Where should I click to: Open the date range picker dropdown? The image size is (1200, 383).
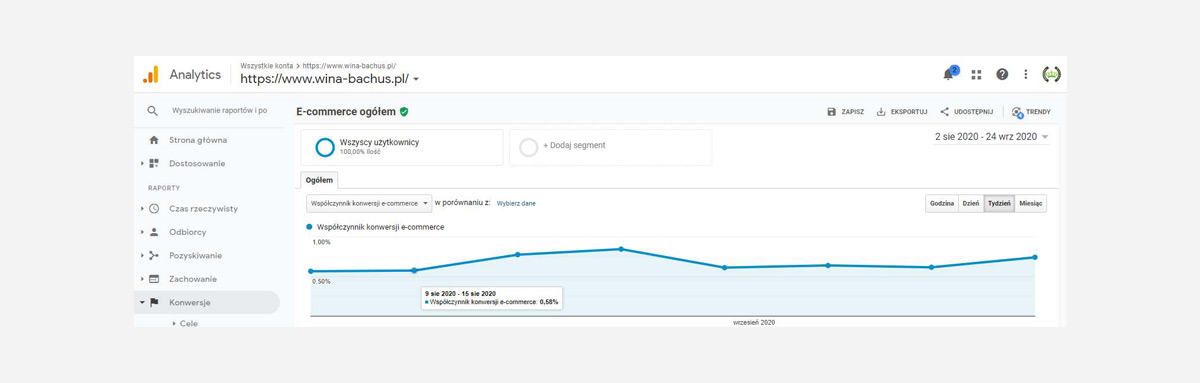992,137
